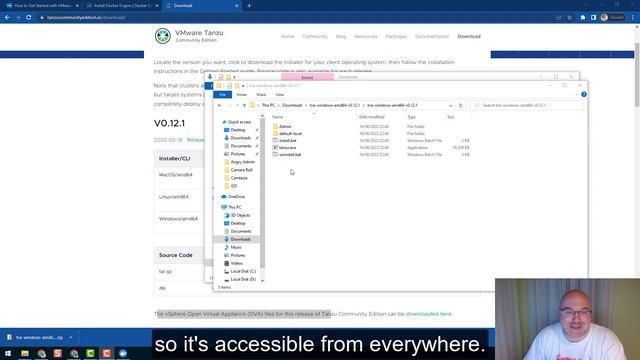The width and height of the screenshot is (640, 360).
Task: Open Windows Start menu
Action: point(8,353)
